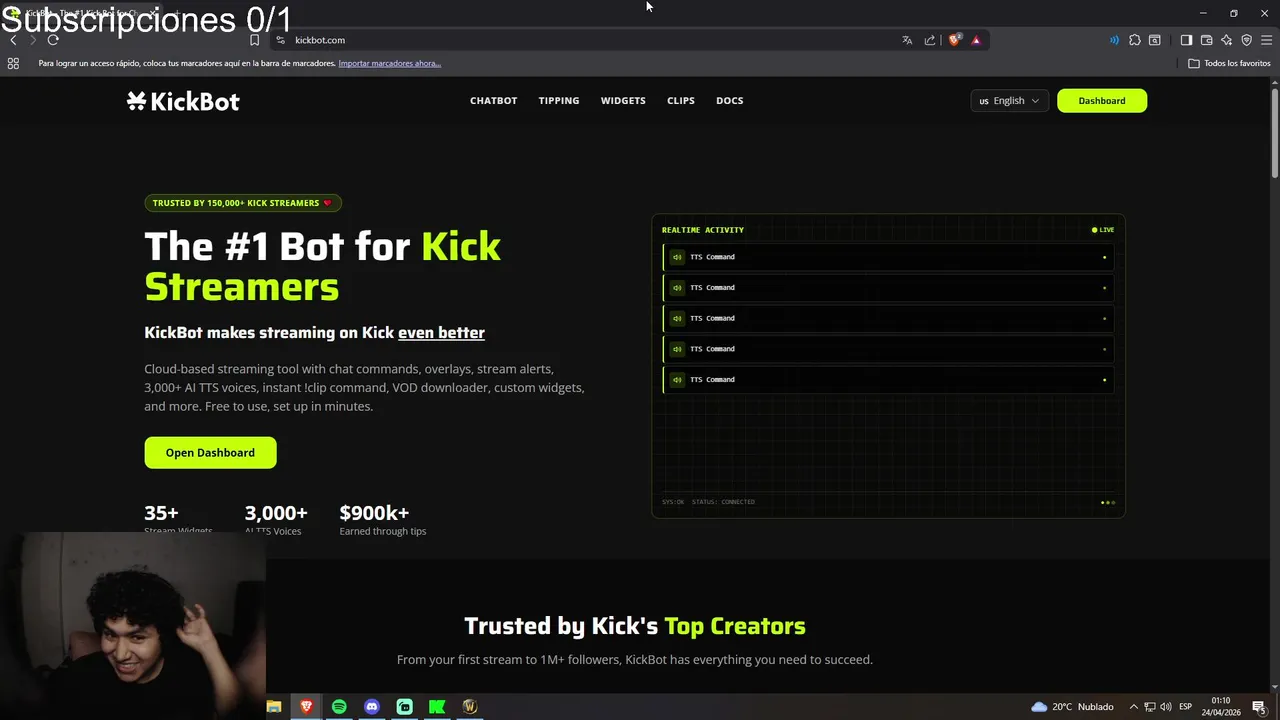Click the share page icon
The height and width of the screenshot is (720, 1280).
point(930,40)
